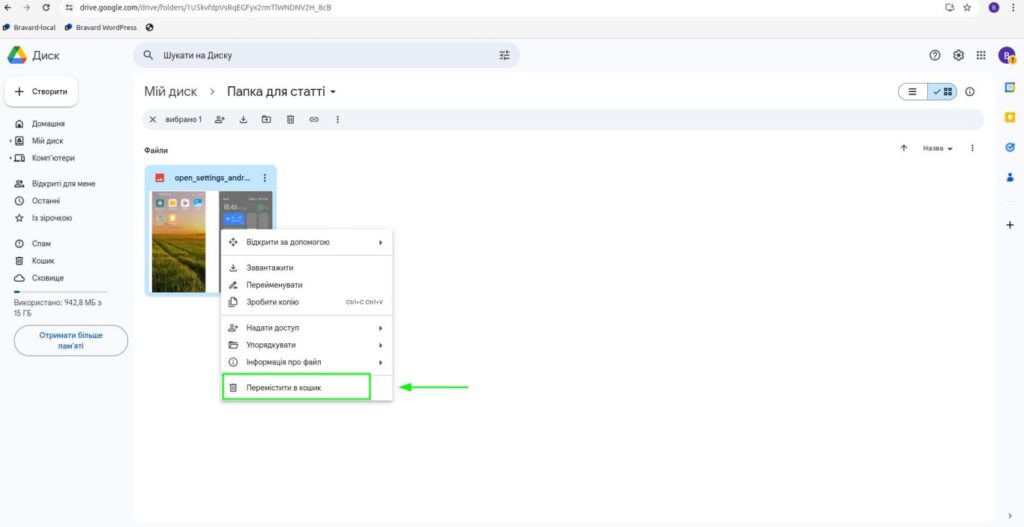The width and height of the screenshot is (1024, 527).
Task: Get add-ons via plus icon
Action: [x=1010, y=225]
